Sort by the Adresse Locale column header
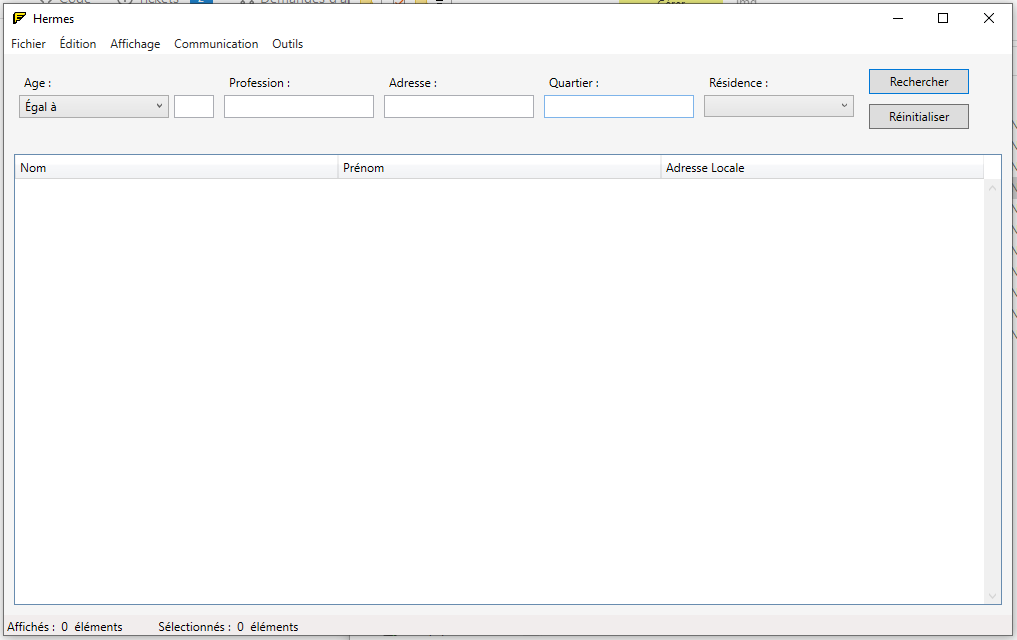The width and height of the screenshot is (1017, 640). coord(822,168)
